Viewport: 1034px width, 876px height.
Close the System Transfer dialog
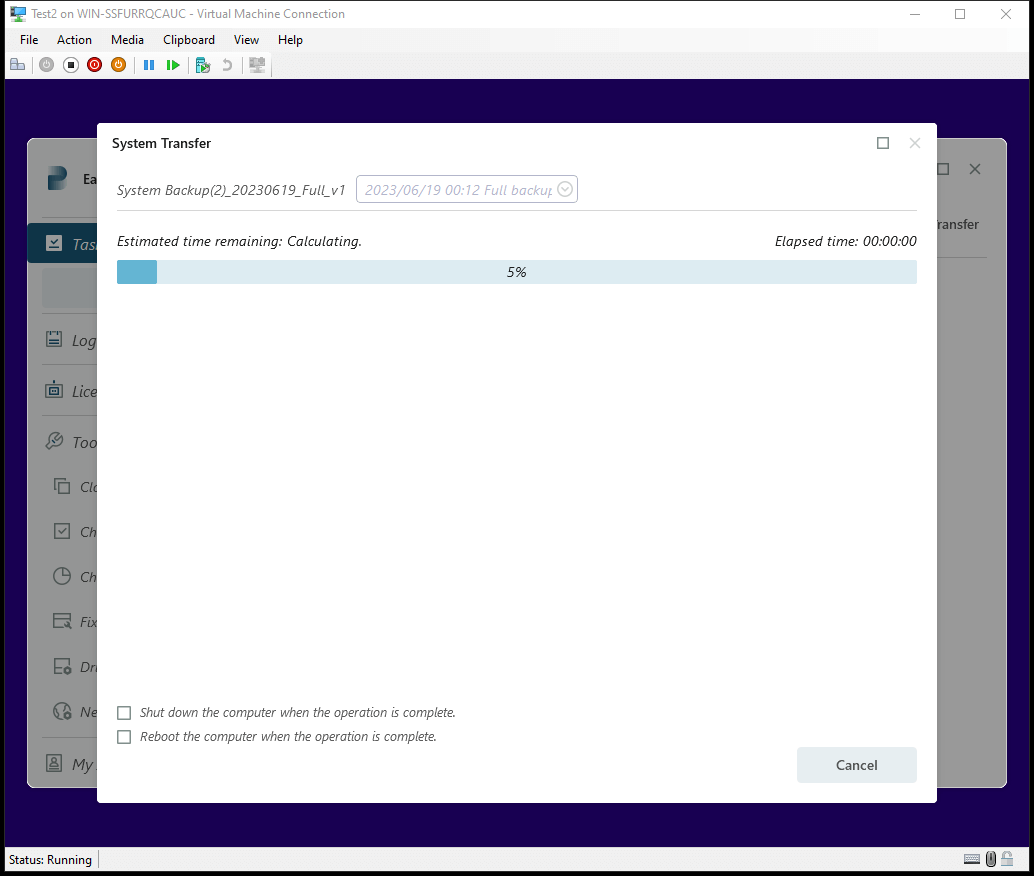click(915, 143)
